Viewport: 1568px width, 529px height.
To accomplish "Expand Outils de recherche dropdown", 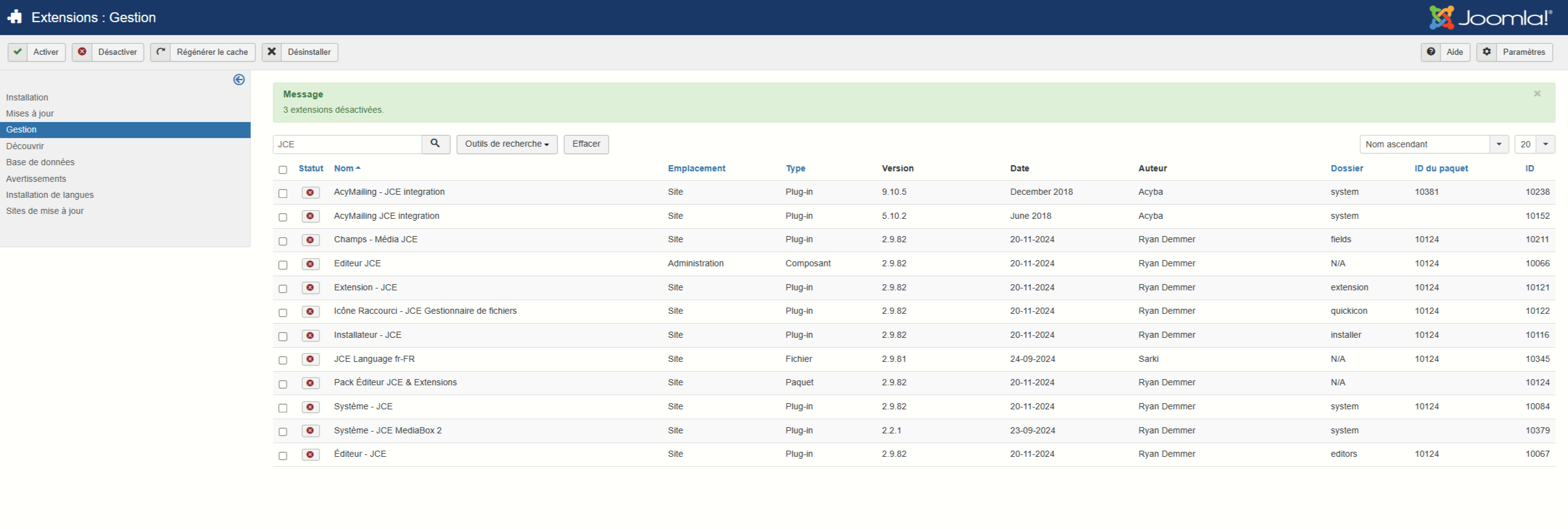I will tap(507, 144).
